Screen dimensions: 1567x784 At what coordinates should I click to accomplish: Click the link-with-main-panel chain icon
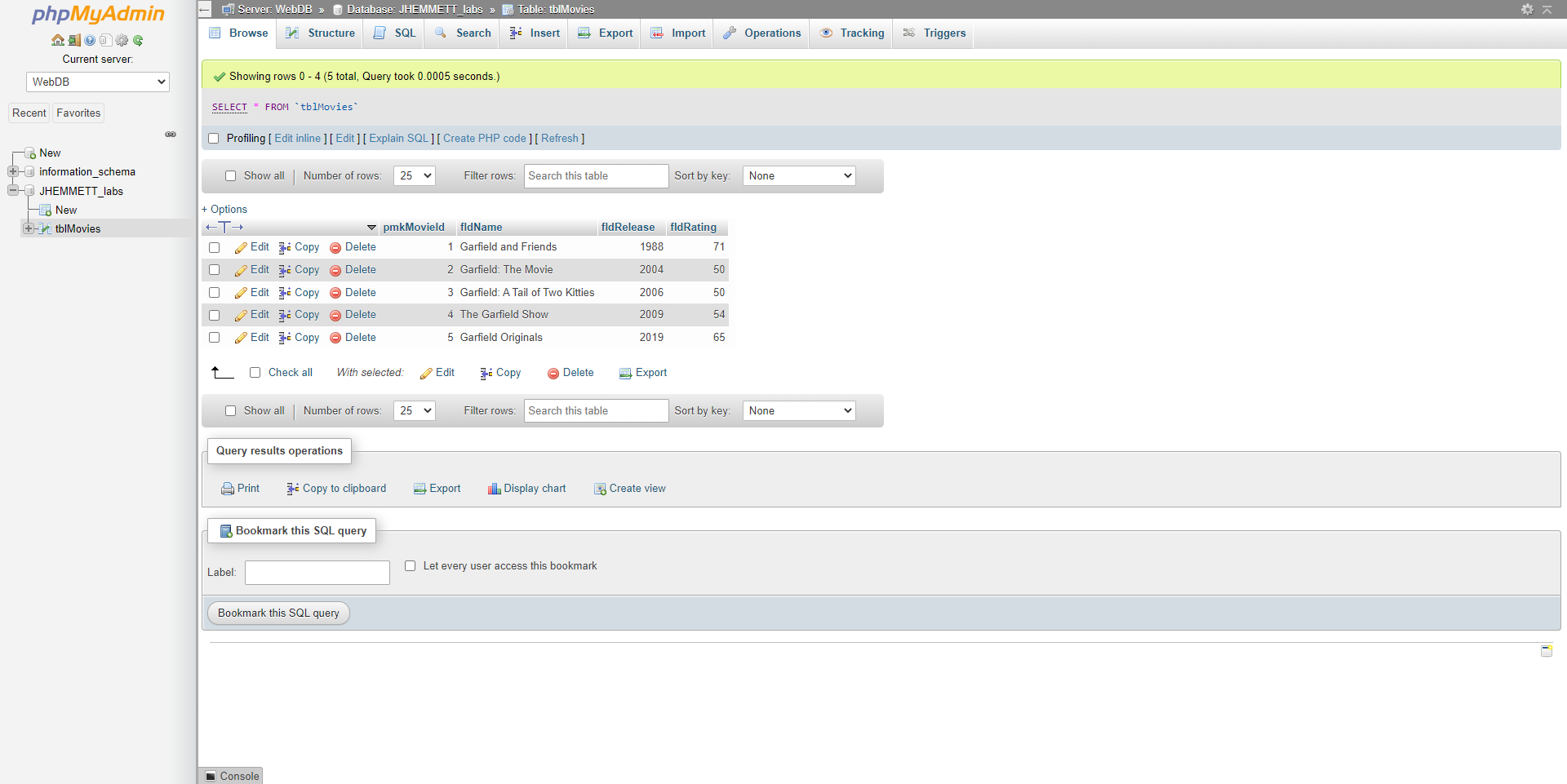click(171, 135)
